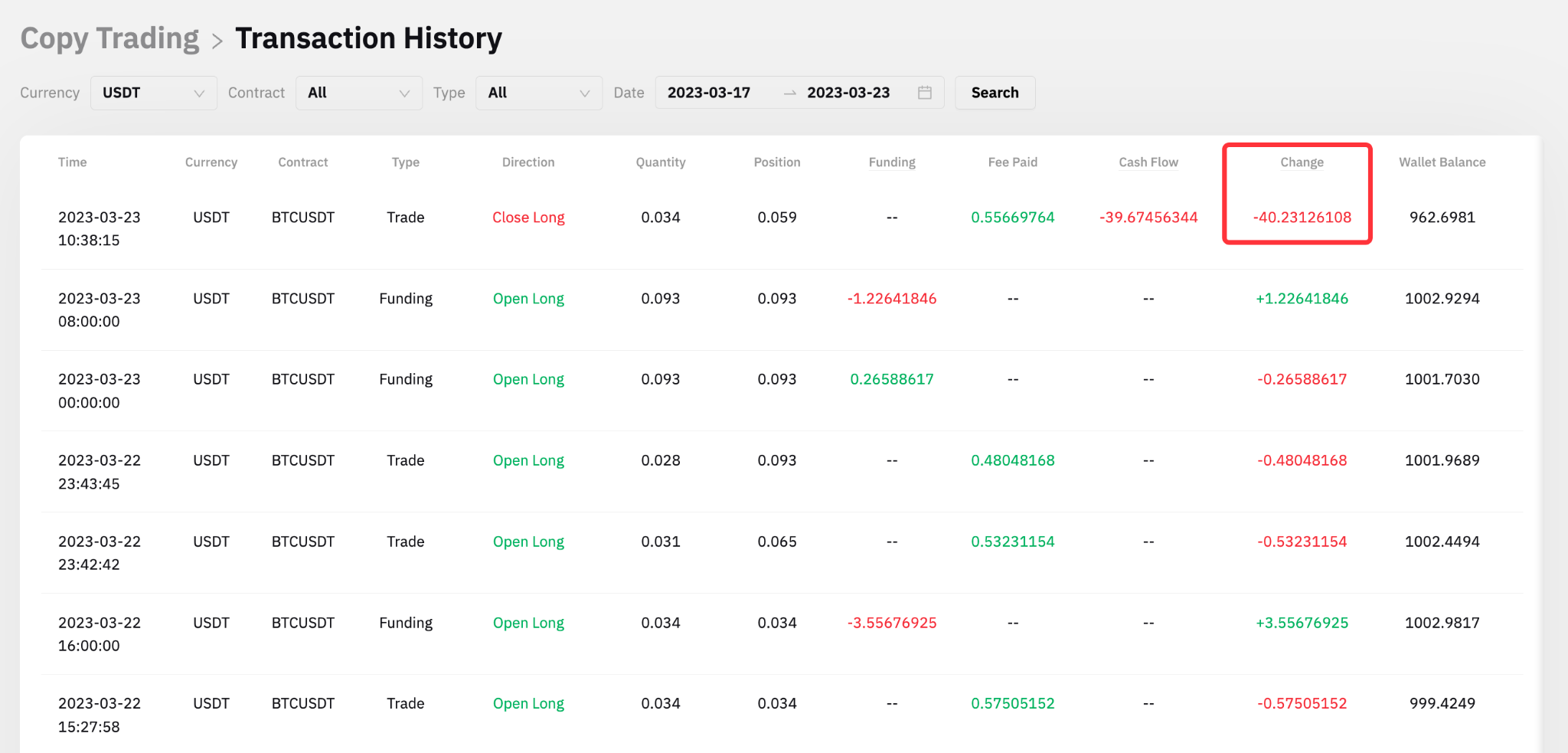Click the Change column header
The image size is (1568, 753).
click(x=1302, y=162)
